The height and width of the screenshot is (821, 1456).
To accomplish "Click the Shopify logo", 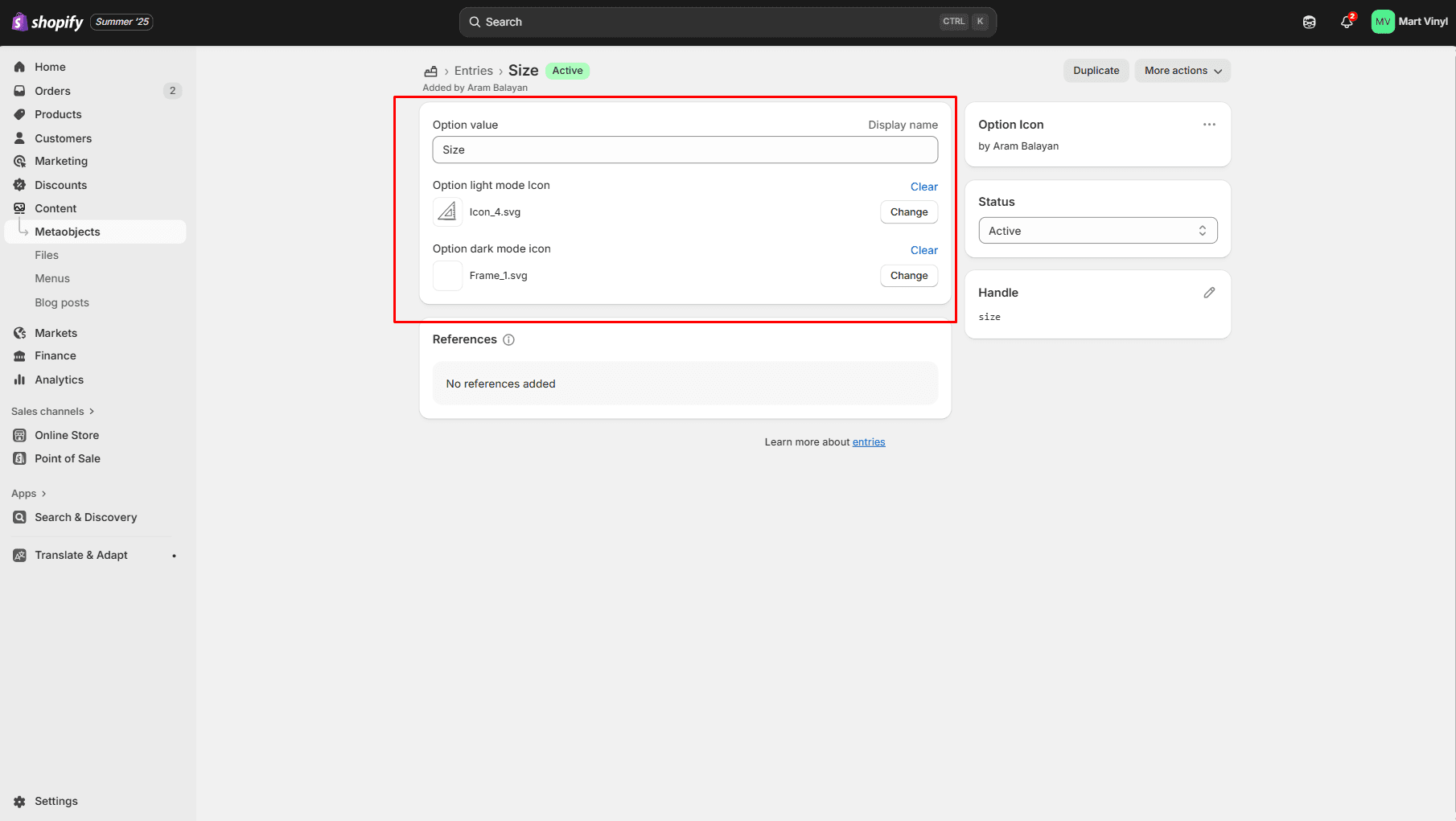I will [47, 22].
